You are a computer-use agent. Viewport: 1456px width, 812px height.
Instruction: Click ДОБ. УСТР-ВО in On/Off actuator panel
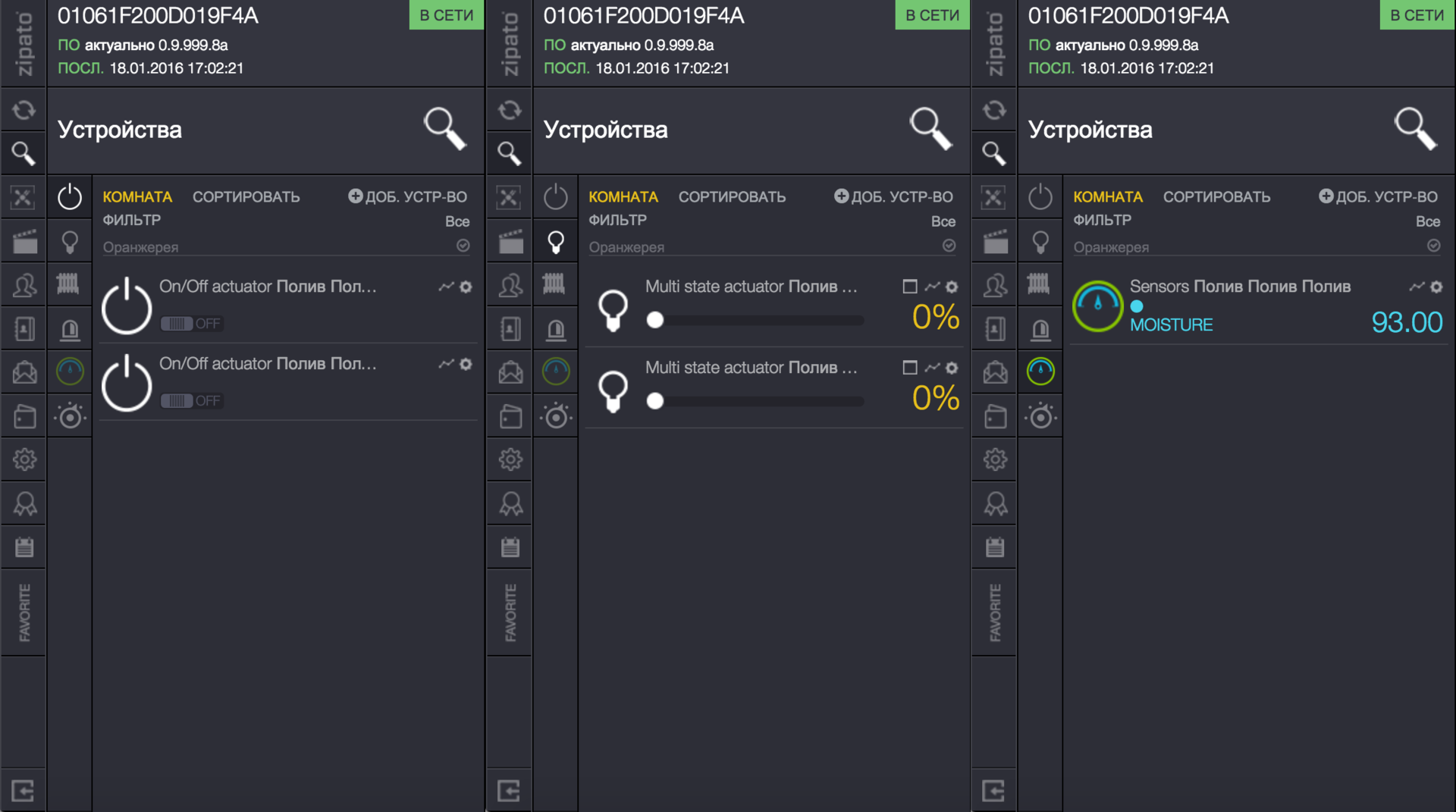point(407,197)
